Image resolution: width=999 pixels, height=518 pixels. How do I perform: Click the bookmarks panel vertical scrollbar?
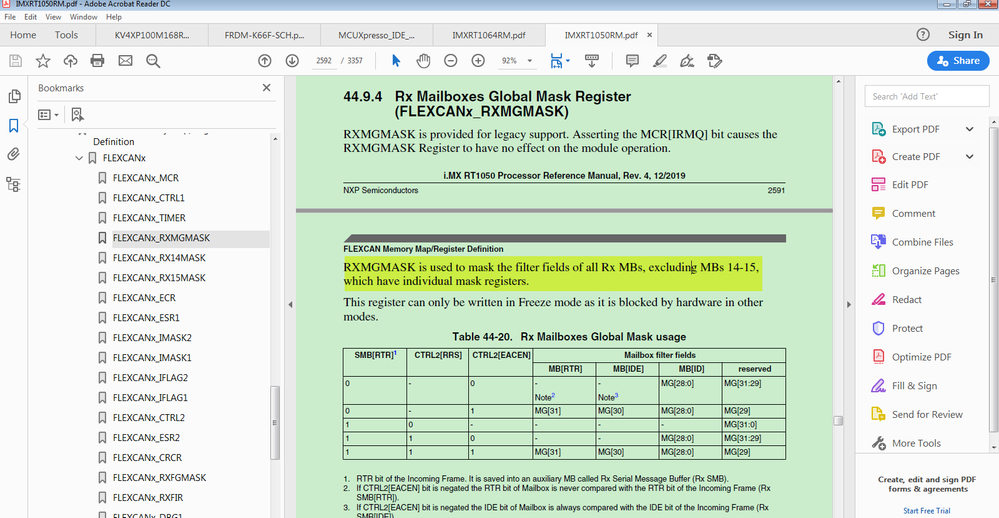pyautogui.click(x=275, y=422)
